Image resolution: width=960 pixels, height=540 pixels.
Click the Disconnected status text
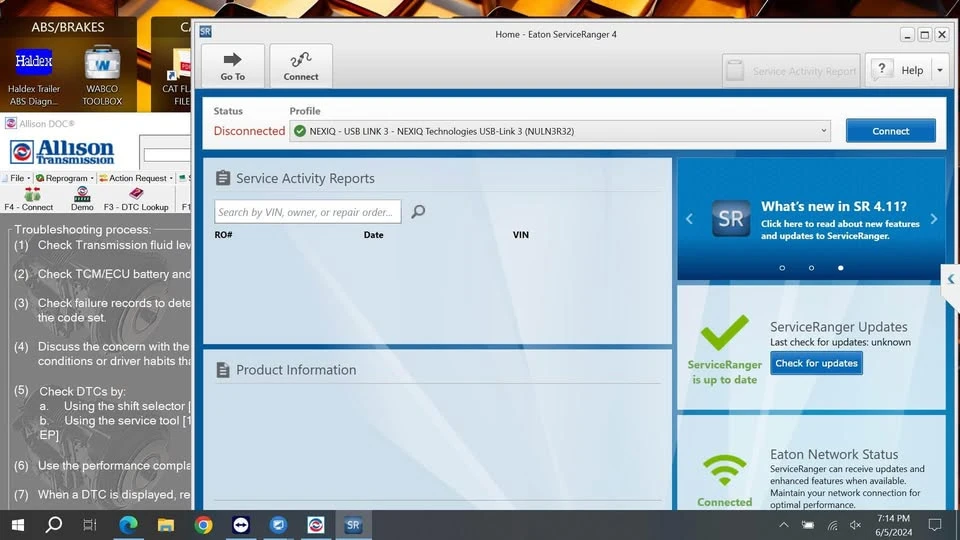(x=249, y=131)
